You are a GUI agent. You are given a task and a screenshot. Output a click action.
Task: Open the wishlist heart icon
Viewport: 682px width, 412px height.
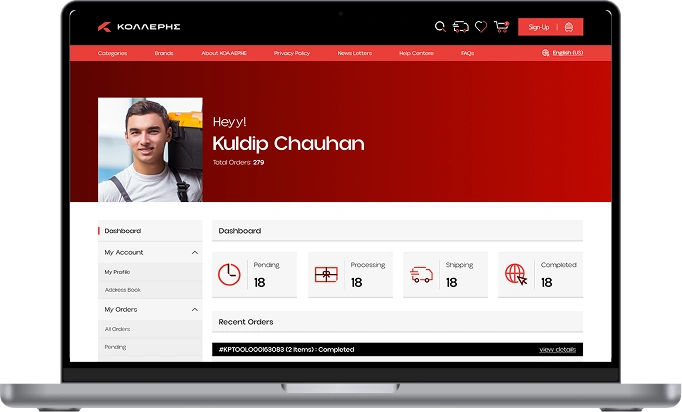click(x=481, y=27)
